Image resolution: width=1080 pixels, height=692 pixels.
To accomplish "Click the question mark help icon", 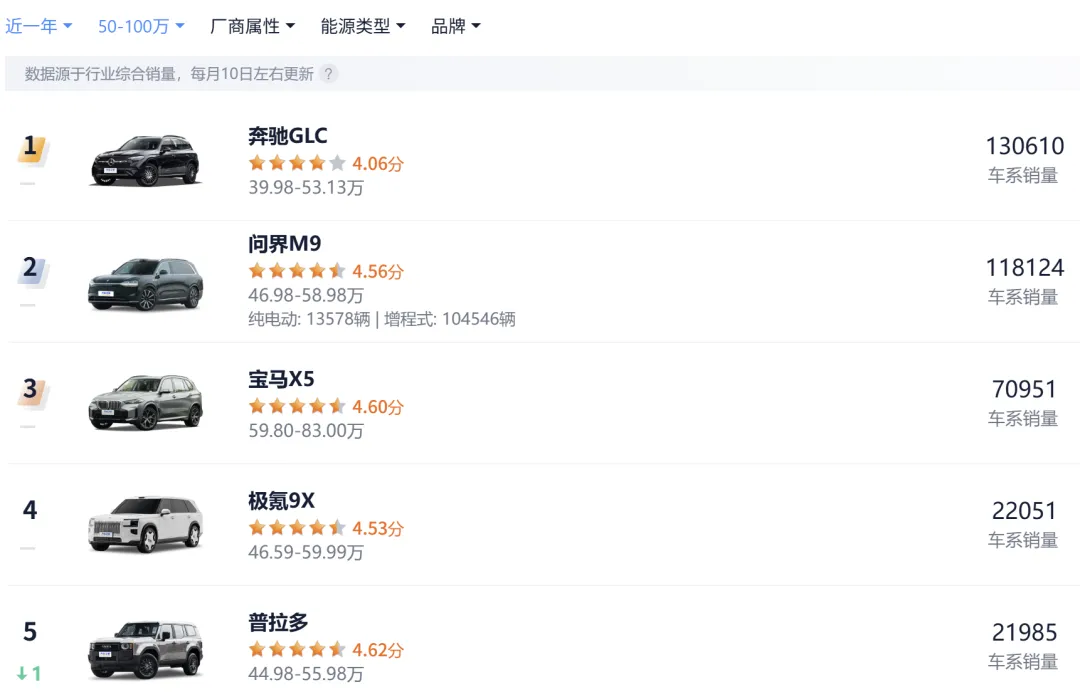I will (x=329, y=74).
